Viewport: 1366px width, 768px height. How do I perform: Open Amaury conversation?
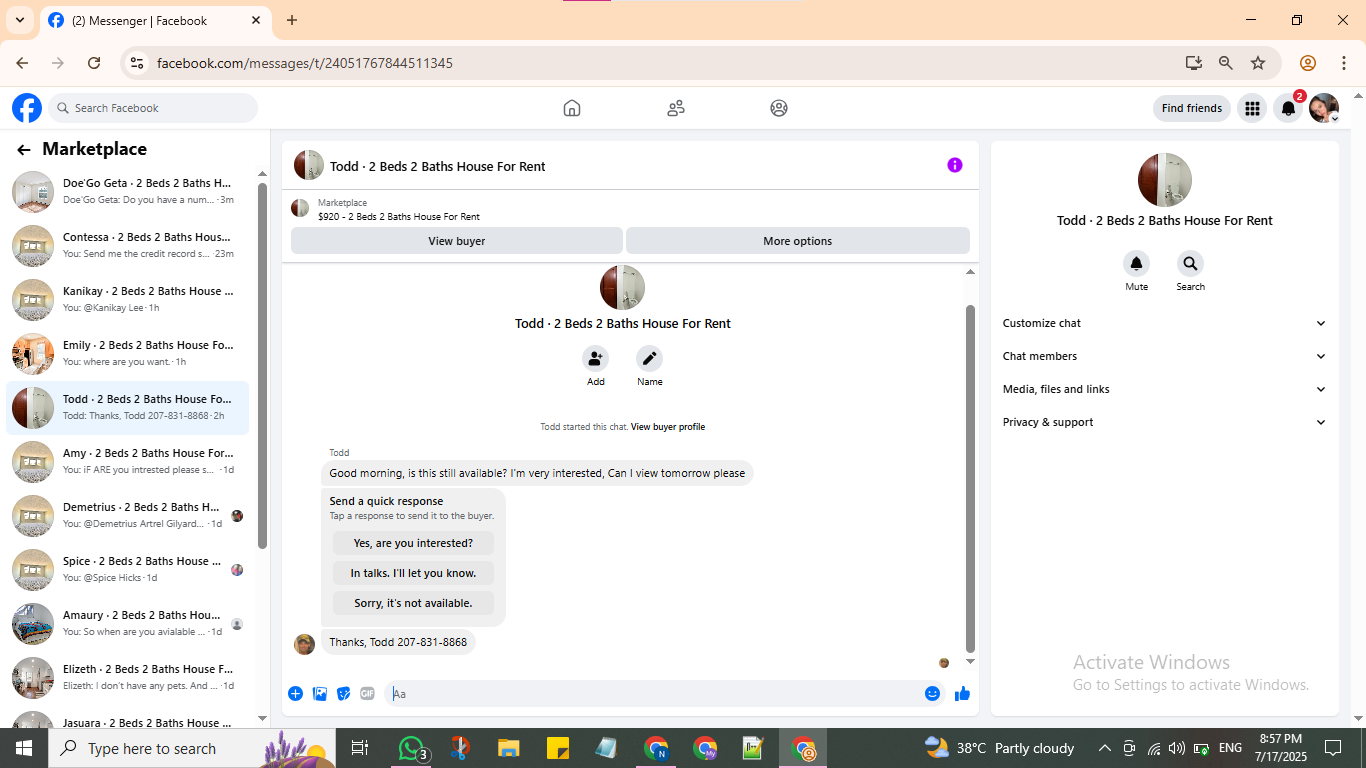tap(127, 623)
